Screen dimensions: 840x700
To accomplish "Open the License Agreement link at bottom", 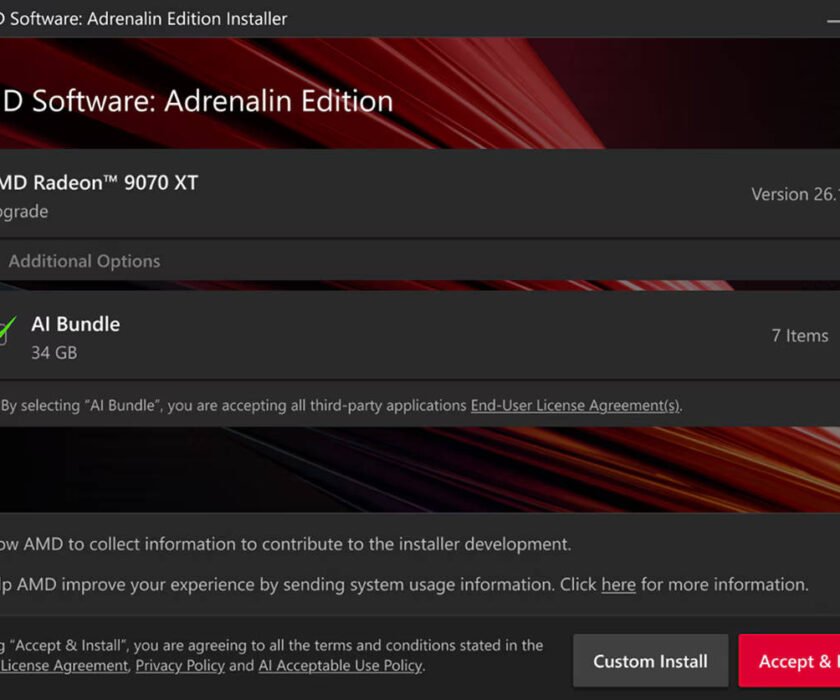I will tap(64, 665).
